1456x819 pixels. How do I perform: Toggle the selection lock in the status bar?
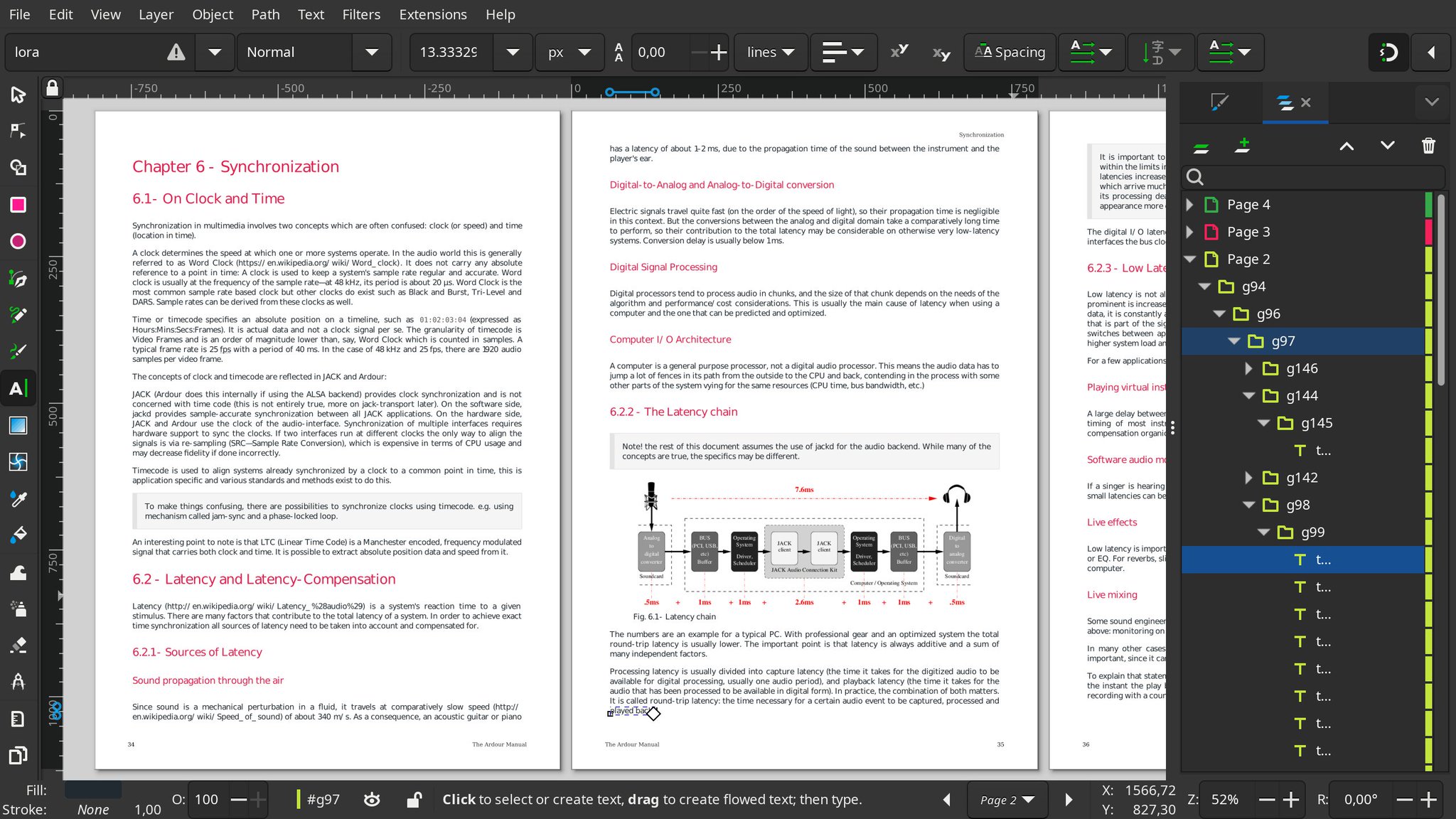[415, 799]
